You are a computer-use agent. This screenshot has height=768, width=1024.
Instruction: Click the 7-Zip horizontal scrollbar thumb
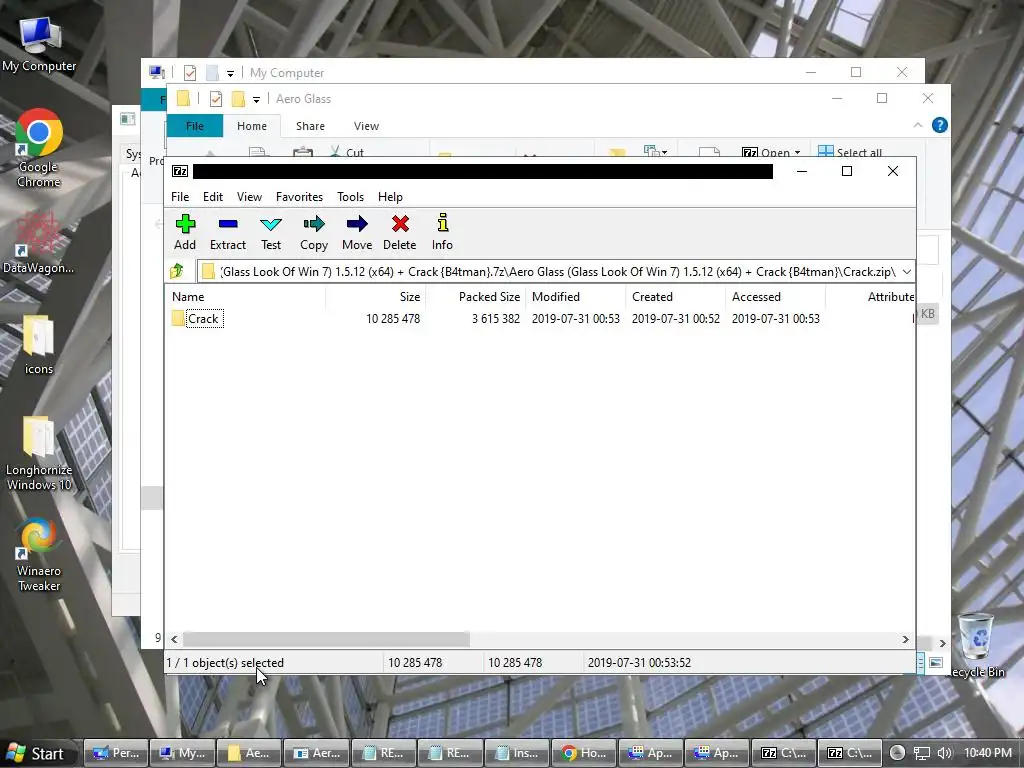pos(326,639)
